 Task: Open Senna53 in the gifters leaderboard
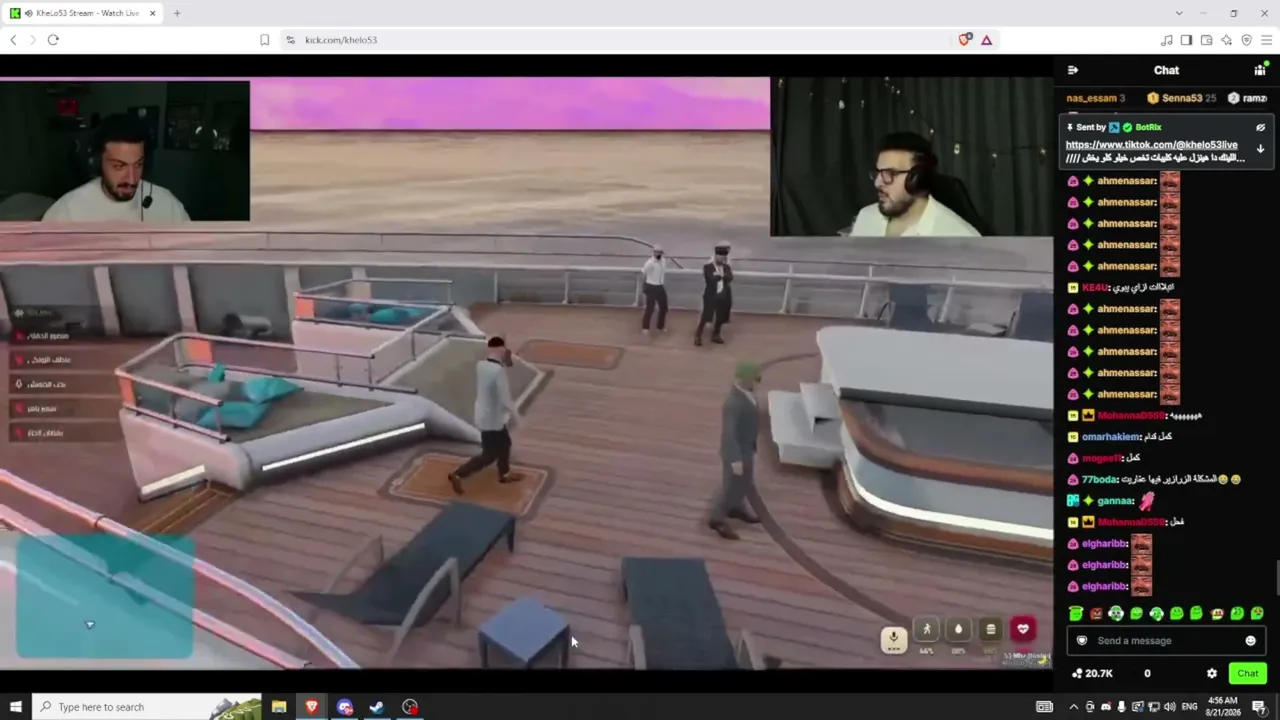(x=1182, y=98)
